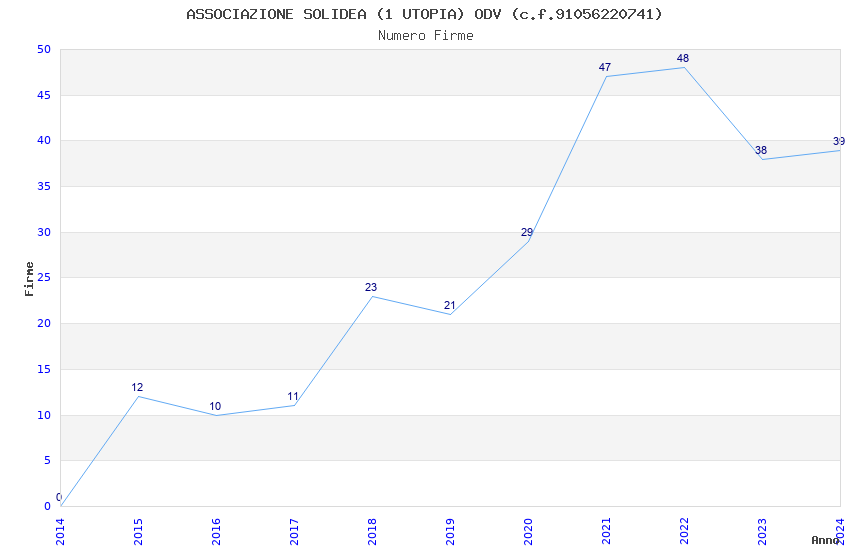Click the 2021 x-axis year label
The width and height of the screenshot is (850, 550).
pos(607,532)
